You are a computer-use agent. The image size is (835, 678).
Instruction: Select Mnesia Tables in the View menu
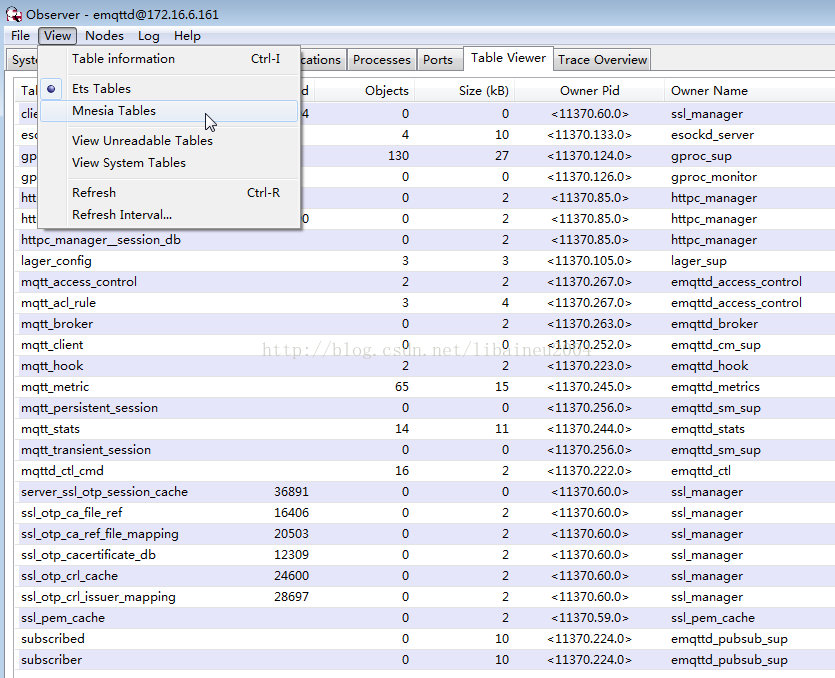pos(169,111)
